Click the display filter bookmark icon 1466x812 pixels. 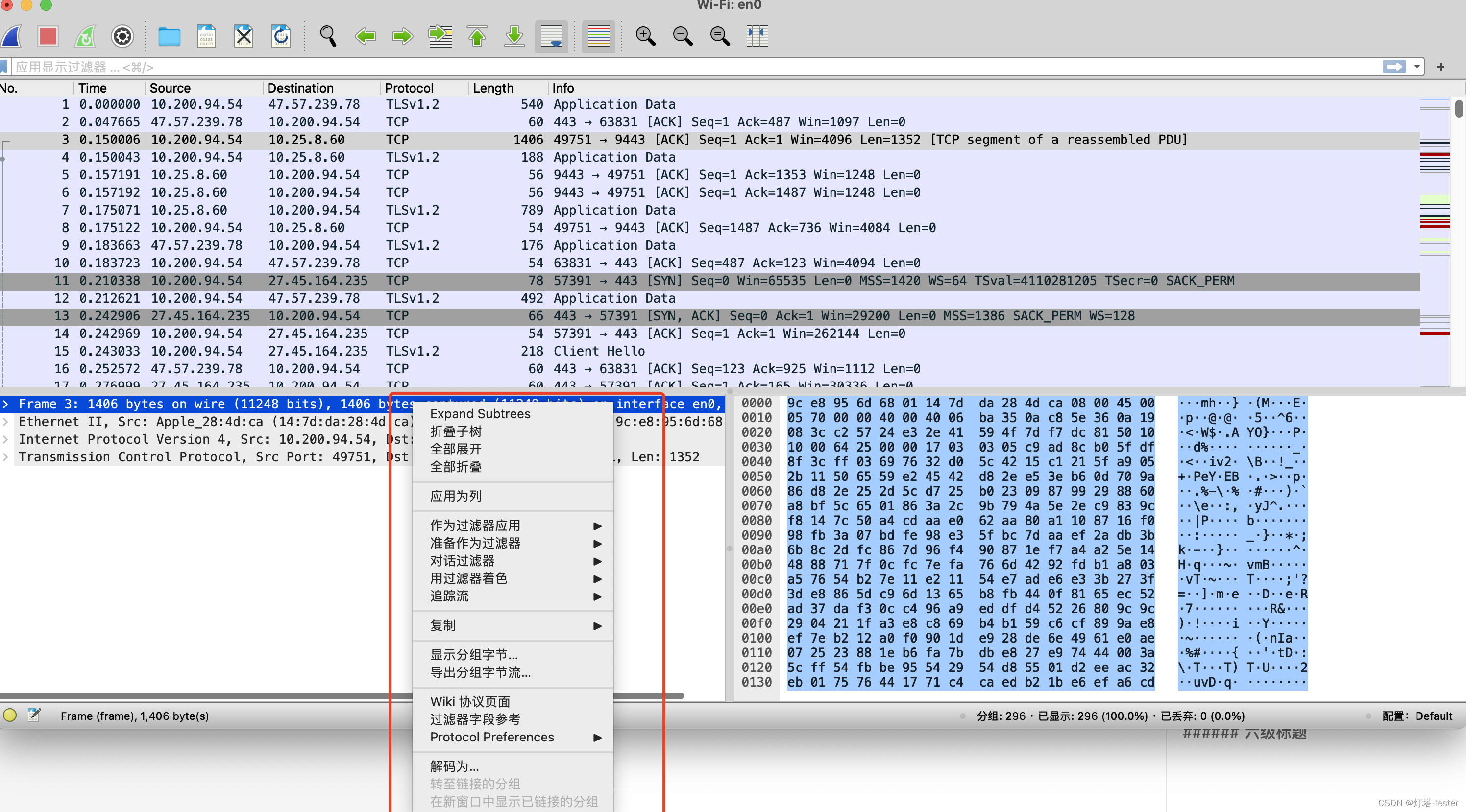click(4, 67)
